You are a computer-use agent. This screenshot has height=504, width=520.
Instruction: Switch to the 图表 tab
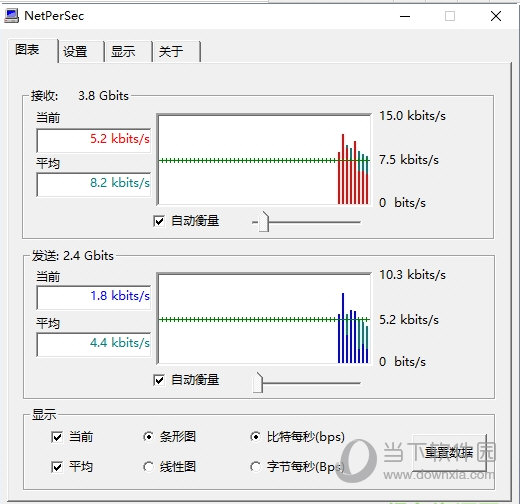point(33,50)
